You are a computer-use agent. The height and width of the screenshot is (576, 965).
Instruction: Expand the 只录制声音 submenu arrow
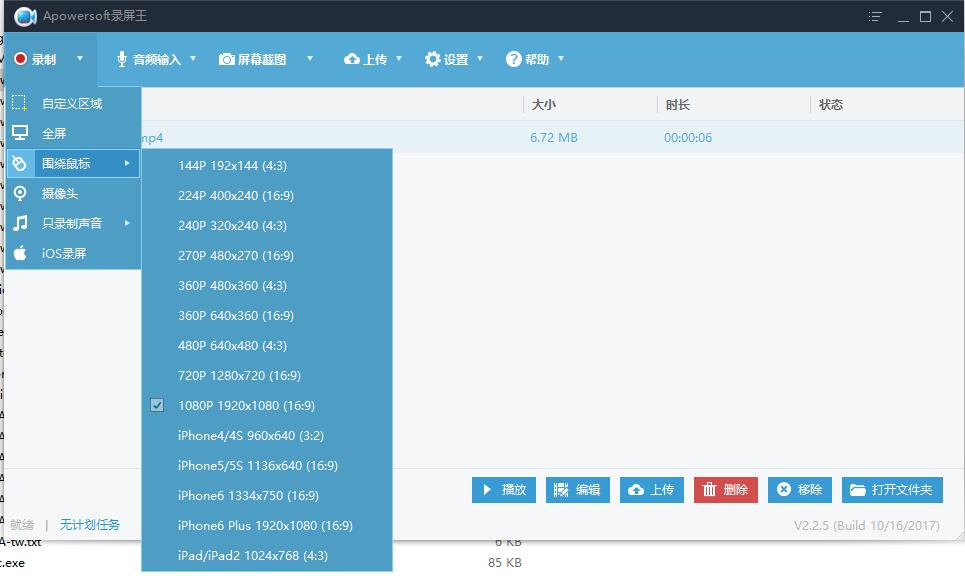pos(127,223)
